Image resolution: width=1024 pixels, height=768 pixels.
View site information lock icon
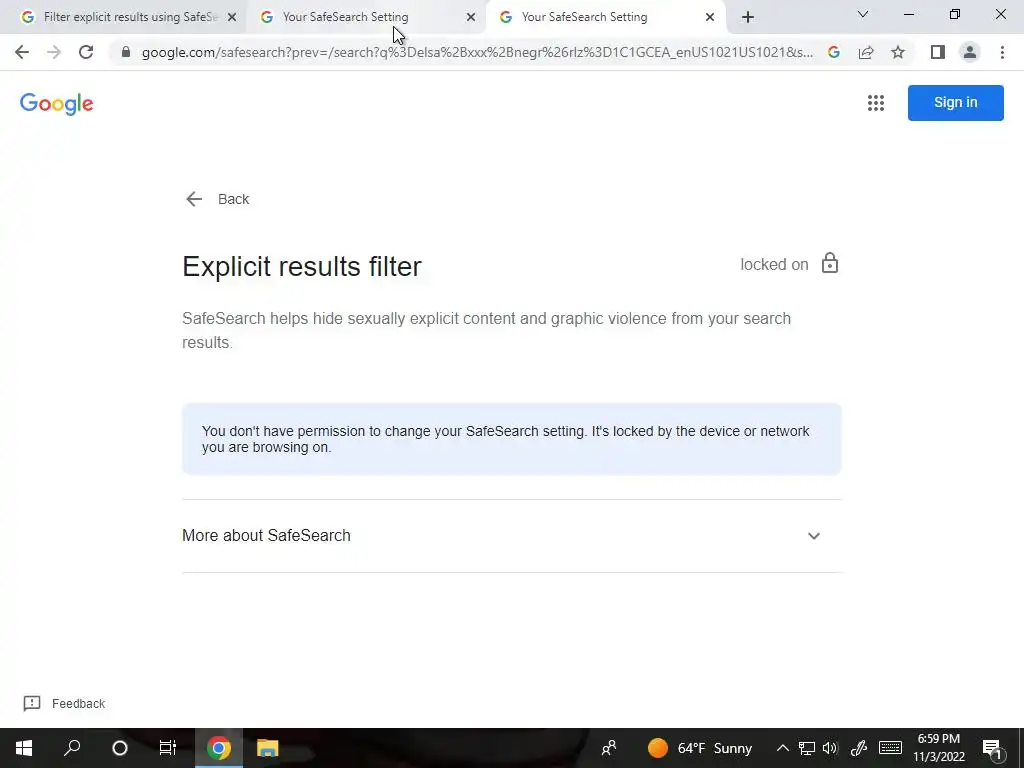[126, 52]
